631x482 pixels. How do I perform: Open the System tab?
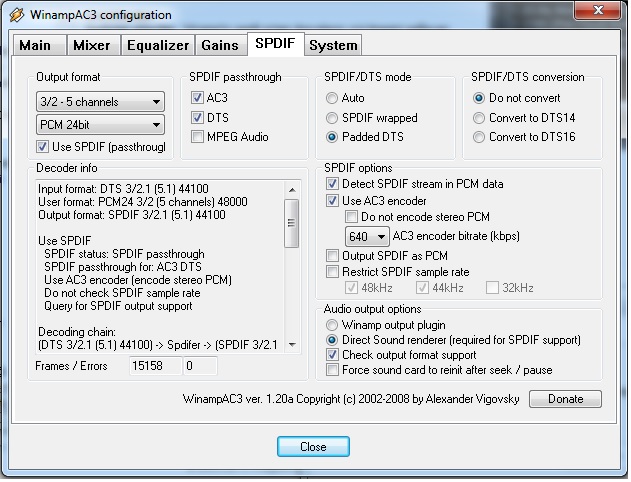[333, 45]
